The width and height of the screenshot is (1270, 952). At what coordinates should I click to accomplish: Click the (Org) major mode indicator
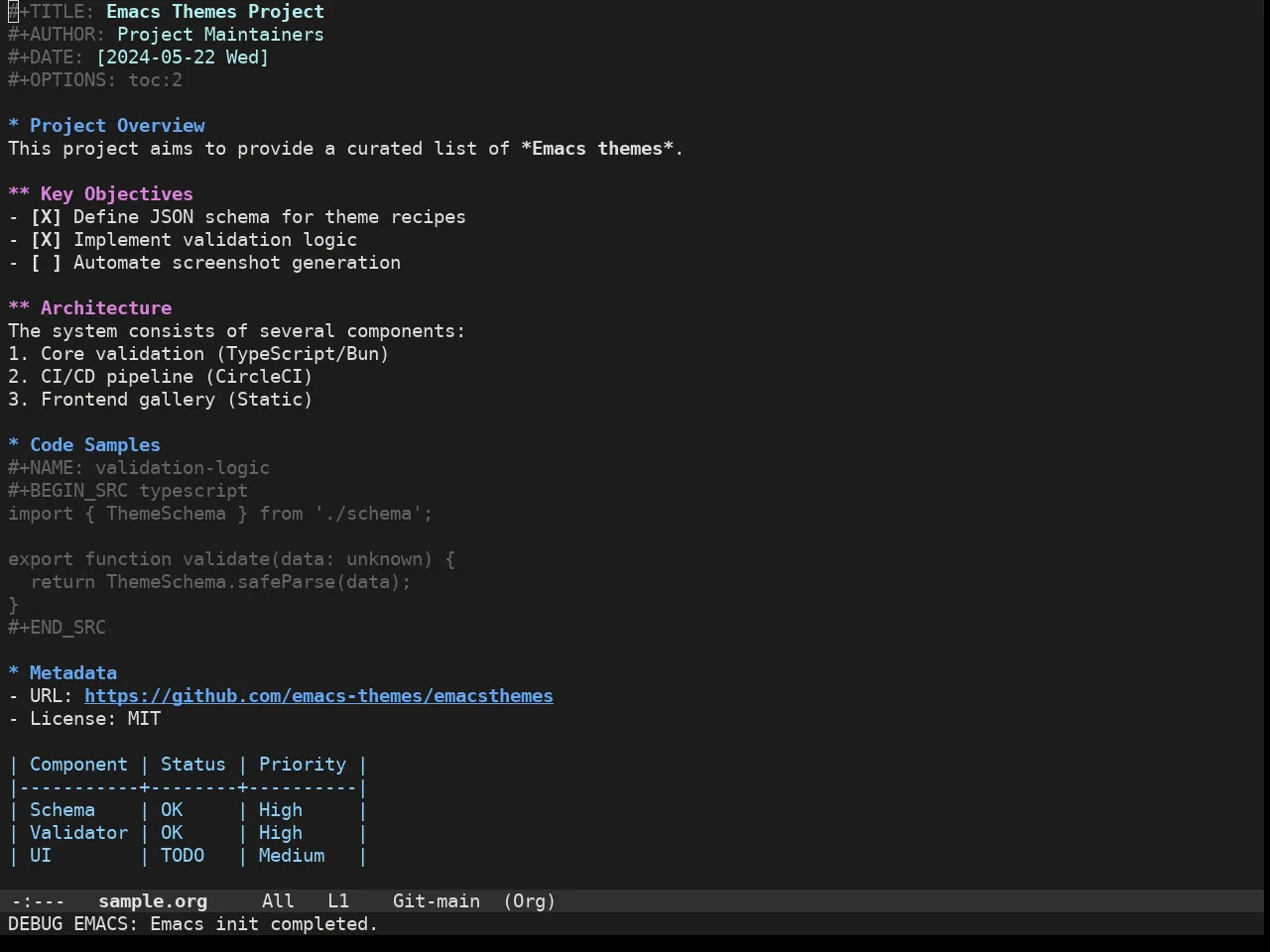[529, 901]
